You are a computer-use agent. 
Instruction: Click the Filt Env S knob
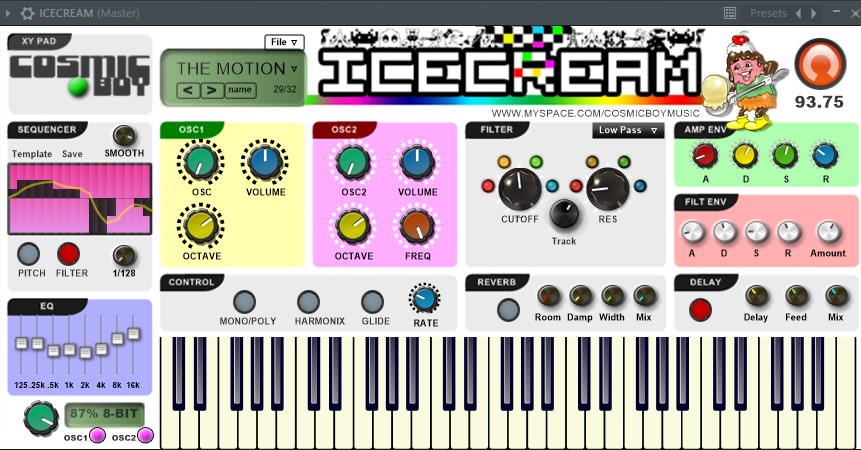tap(756, 232)
